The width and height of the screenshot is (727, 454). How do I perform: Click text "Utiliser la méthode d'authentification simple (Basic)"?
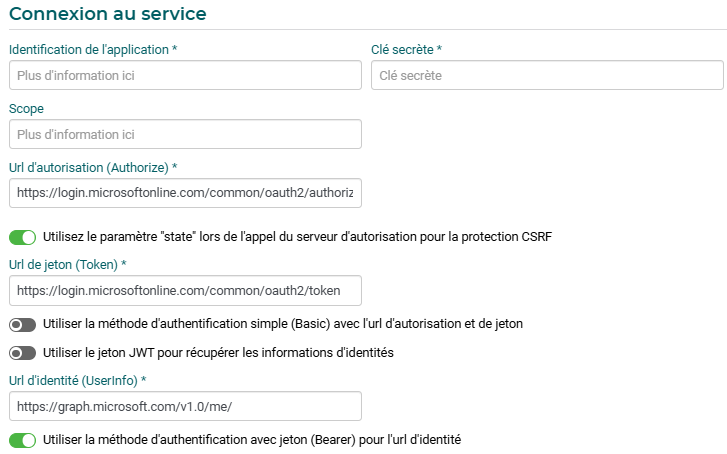pyautogui.click(x=186, y=324)
